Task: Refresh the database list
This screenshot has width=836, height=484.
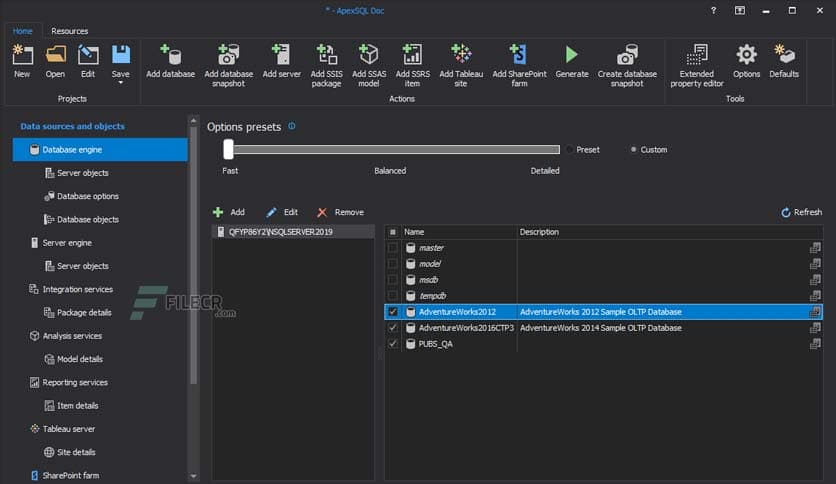Action: pyautogui.click(x=801, y=212)
